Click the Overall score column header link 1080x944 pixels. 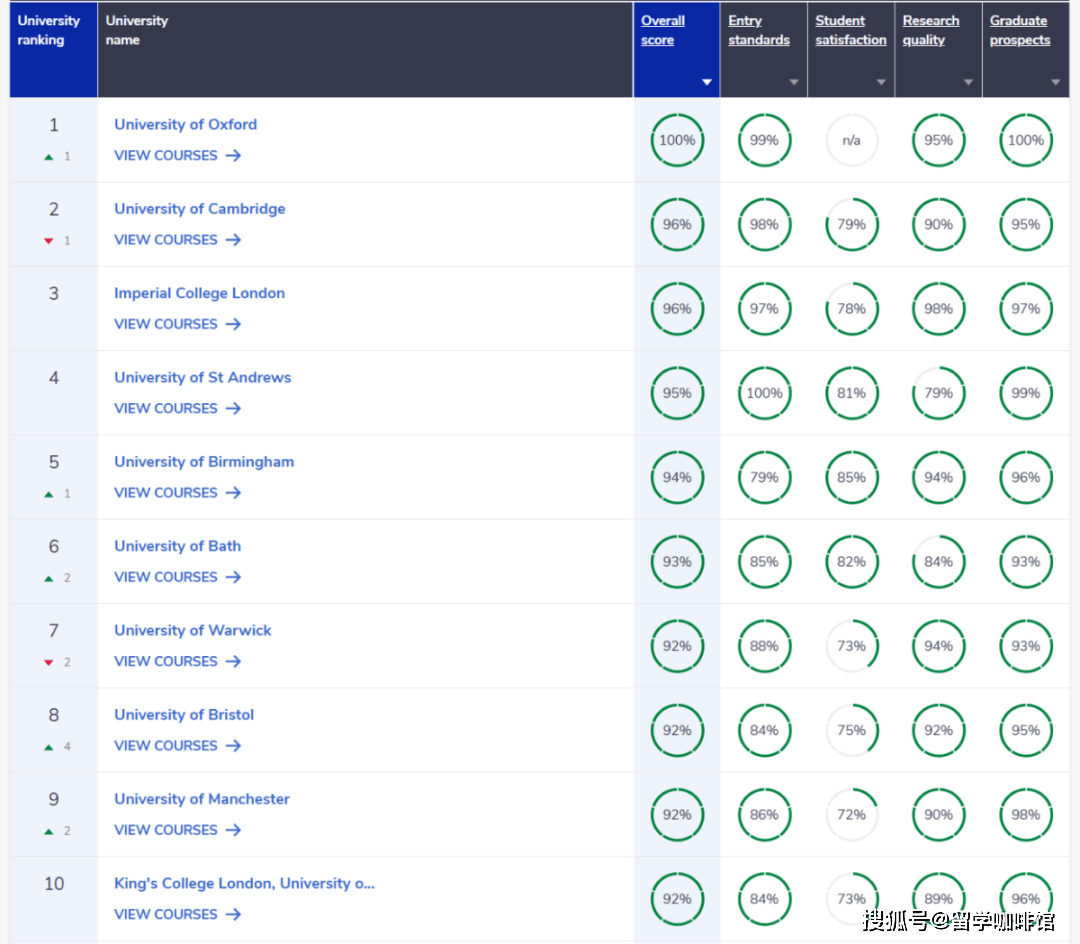pyautogui.click(x=663, y=30)
